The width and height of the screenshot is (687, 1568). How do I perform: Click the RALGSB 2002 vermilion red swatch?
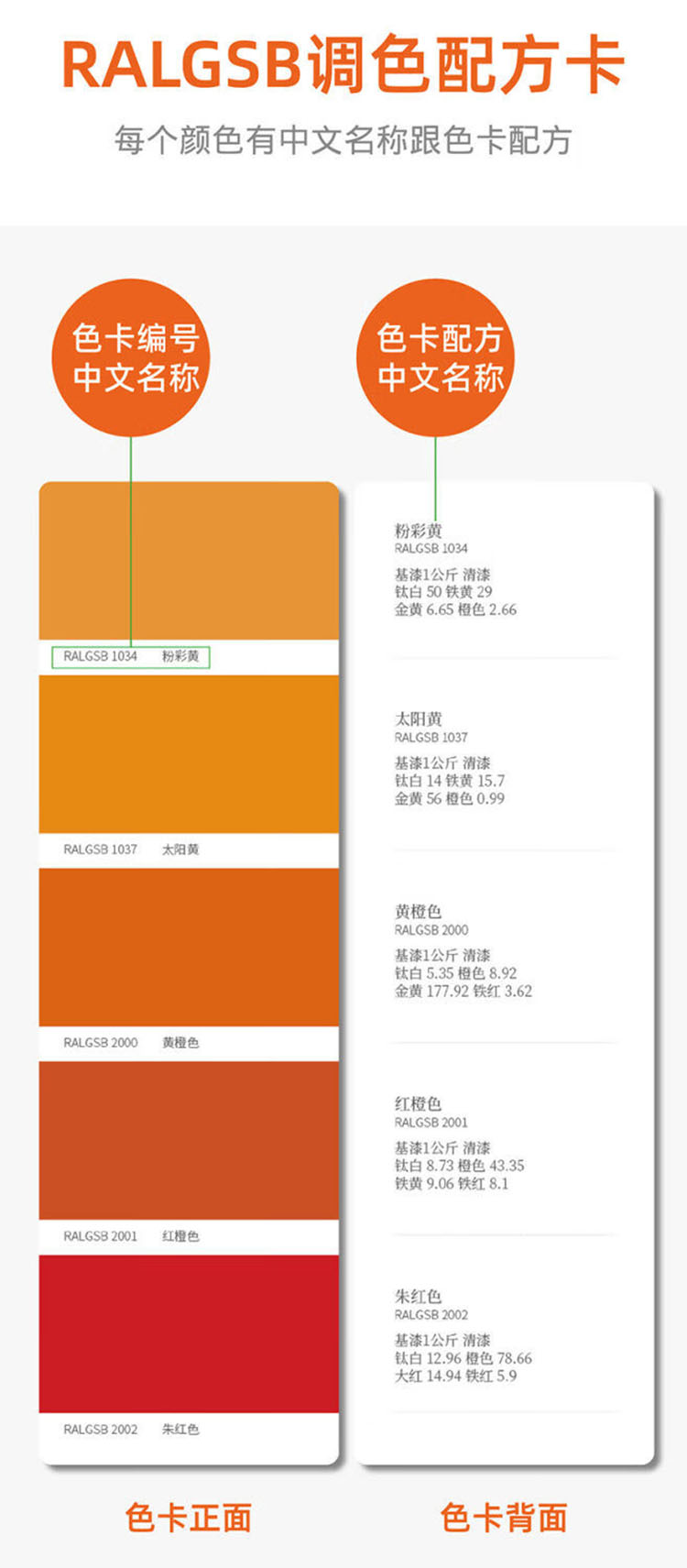(x=189, y=1333)
